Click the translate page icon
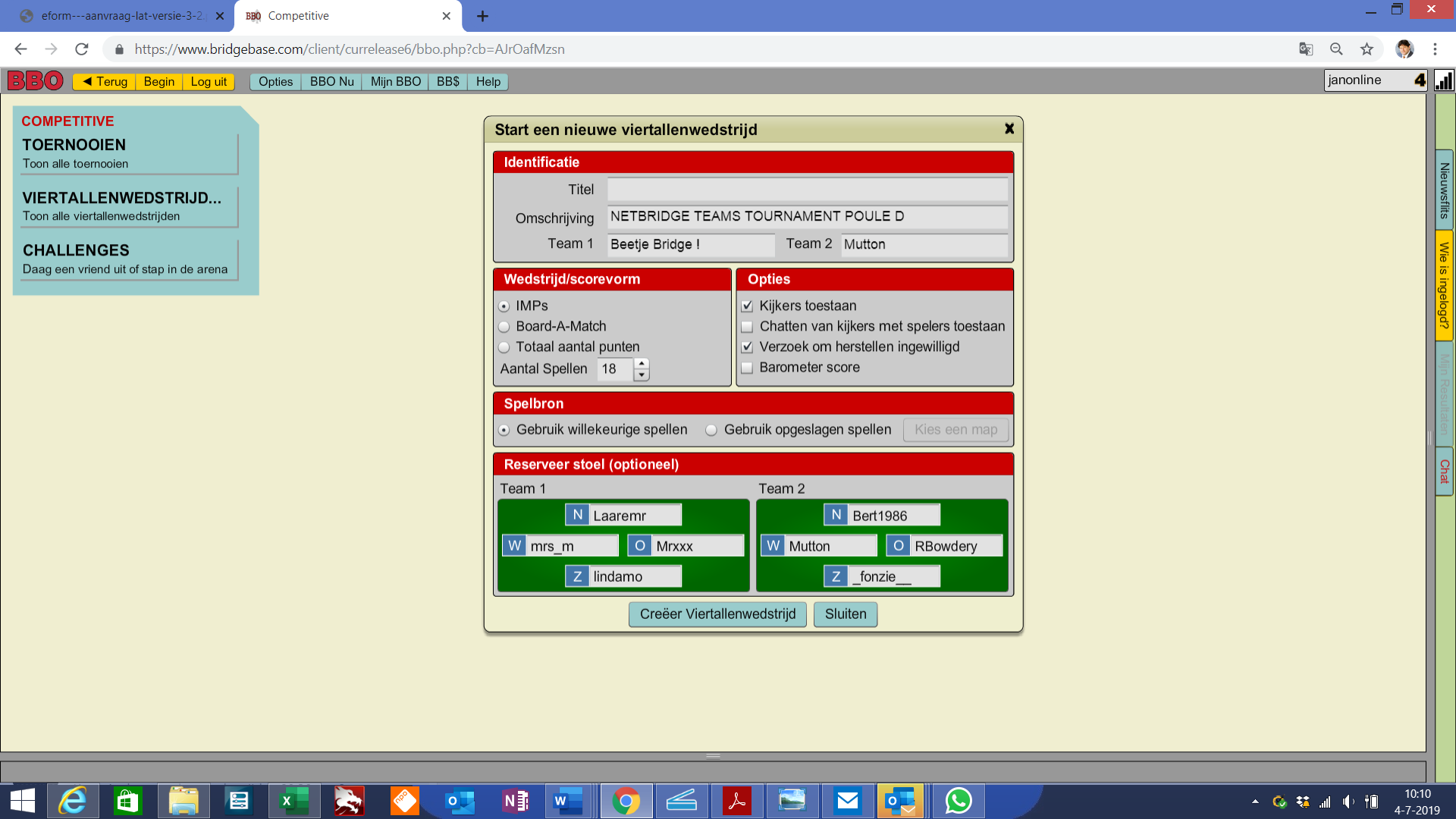Image resolution: width=1456 pixels, height=819 pixels. click(1306, 49)
